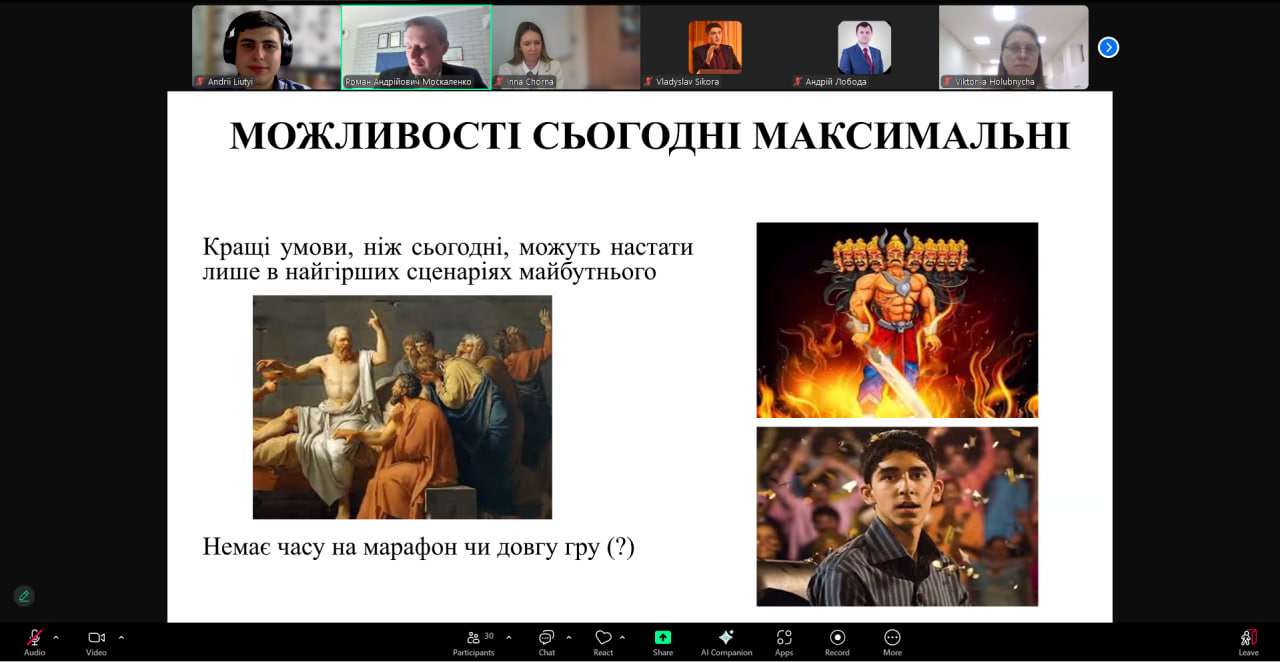The height and width of the screenshot is (662, 1280).
Task: Expand the caret beside Participants
Action: click(508, 637)
